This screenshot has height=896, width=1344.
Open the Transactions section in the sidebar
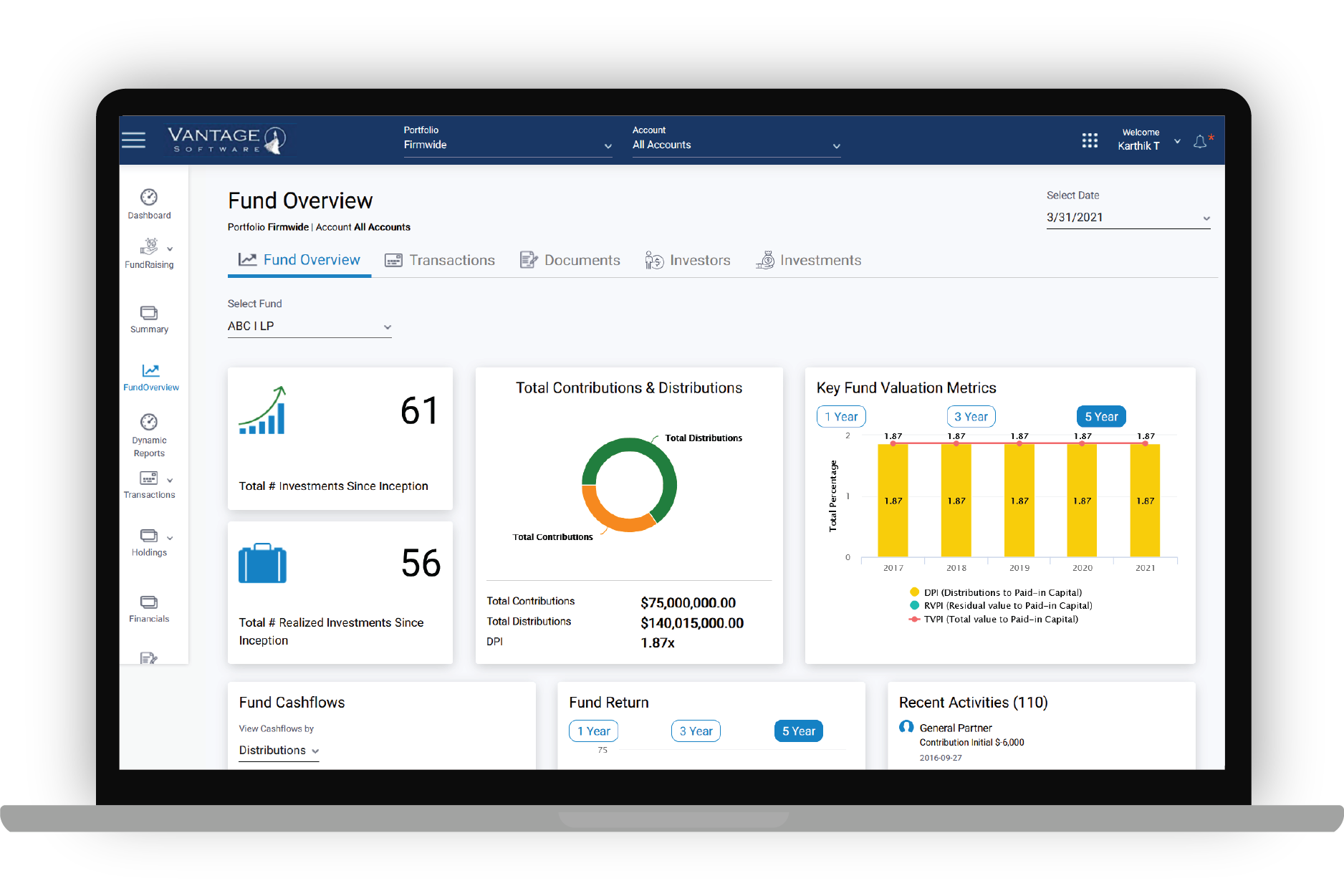point(149,485)
